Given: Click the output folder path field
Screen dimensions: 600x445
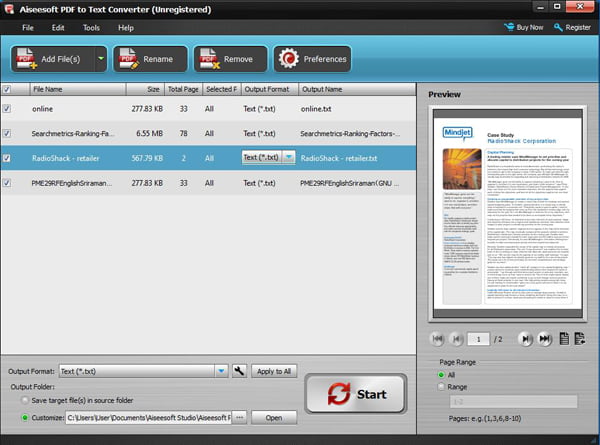Looking at the screenshot, I should [x=148, y=417].
